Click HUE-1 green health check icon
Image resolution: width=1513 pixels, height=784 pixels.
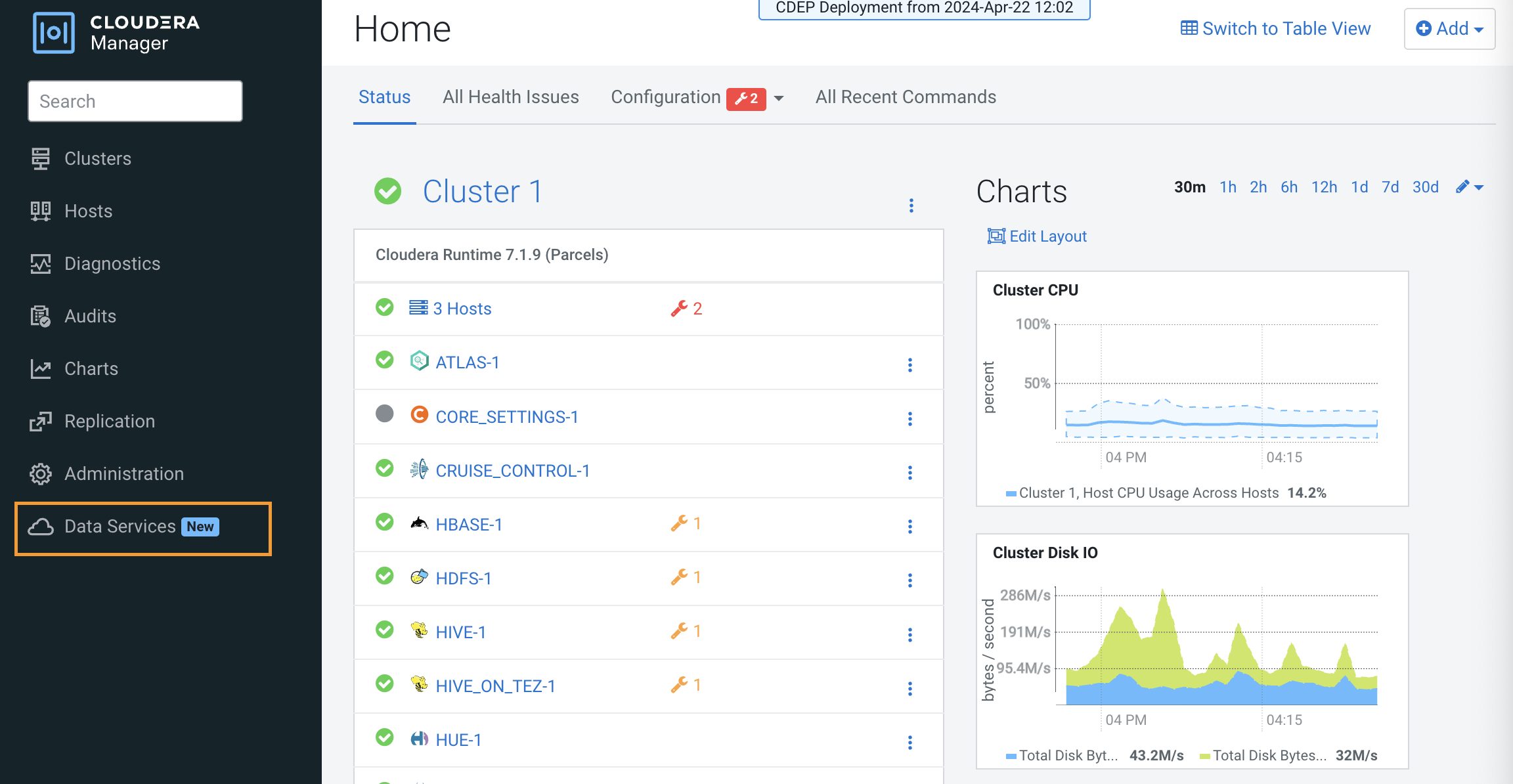pos(384,737)
